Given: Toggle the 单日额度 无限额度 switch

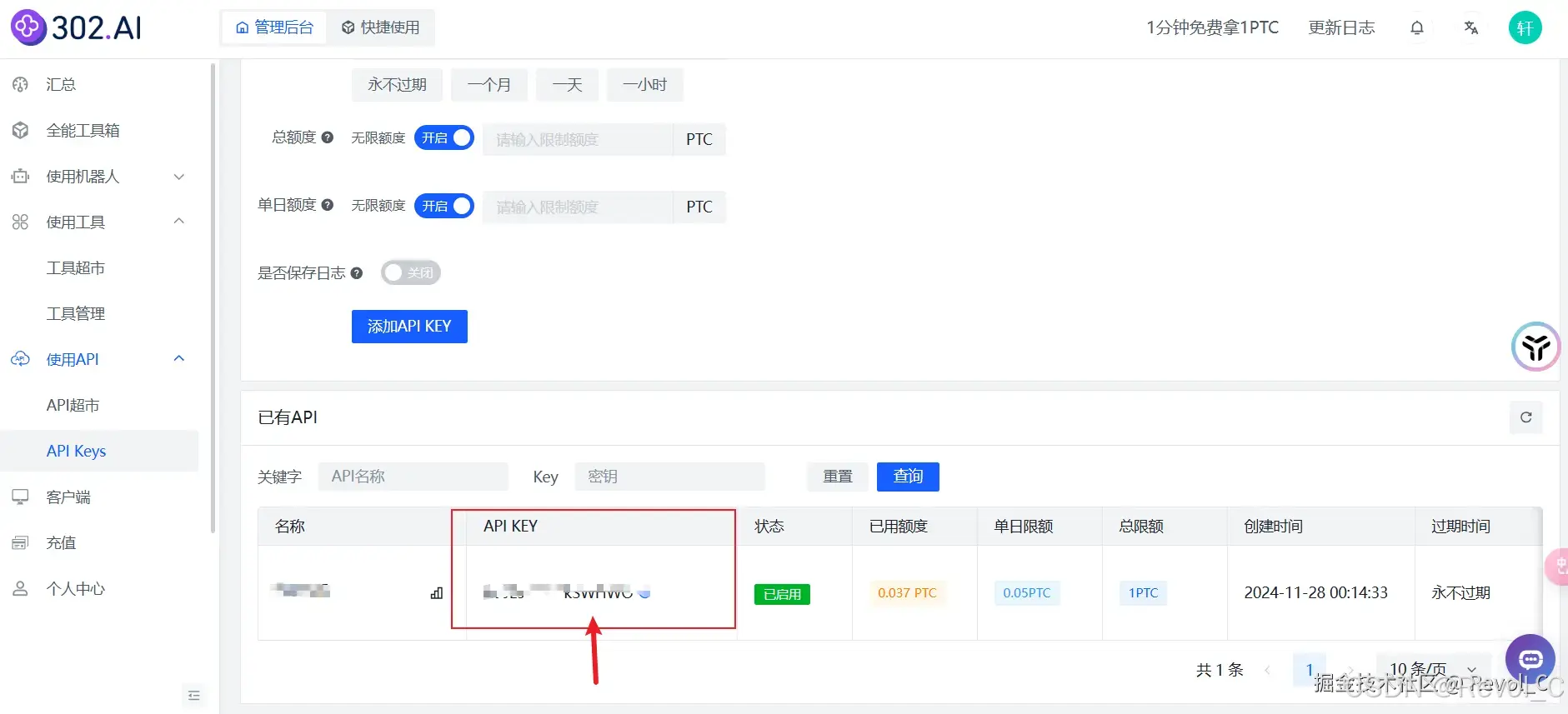Looking at the screenshot, I should (x=444, y=206).
